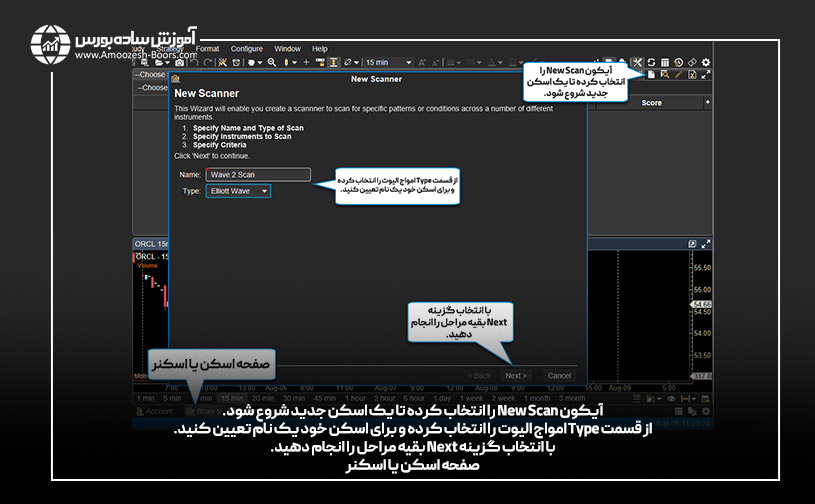The image size is (815, 504).
Task: Click the zoom magnifier toolbar icon
Action: pos(272,62)
